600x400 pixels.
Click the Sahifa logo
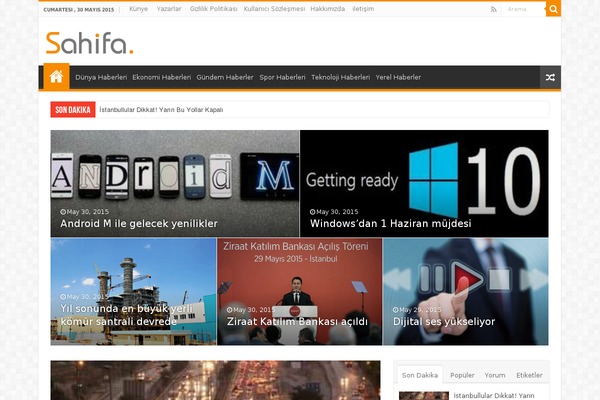pos(90,43)
